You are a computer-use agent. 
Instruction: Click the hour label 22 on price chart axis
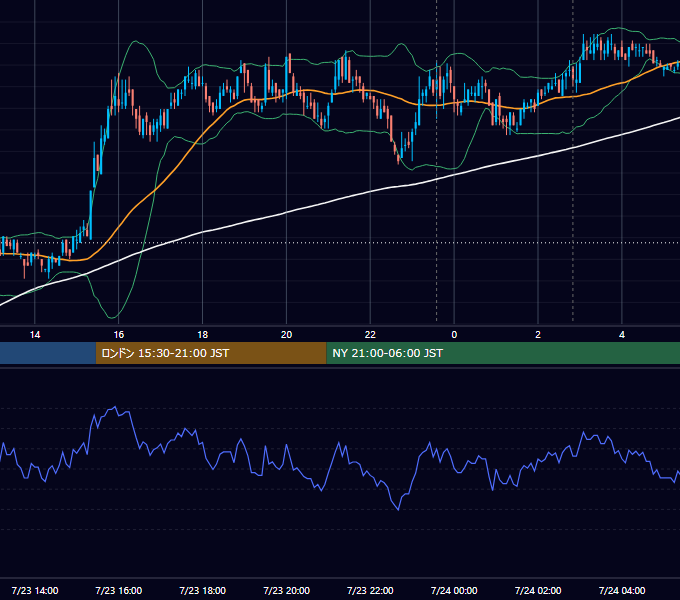(370, 335)
